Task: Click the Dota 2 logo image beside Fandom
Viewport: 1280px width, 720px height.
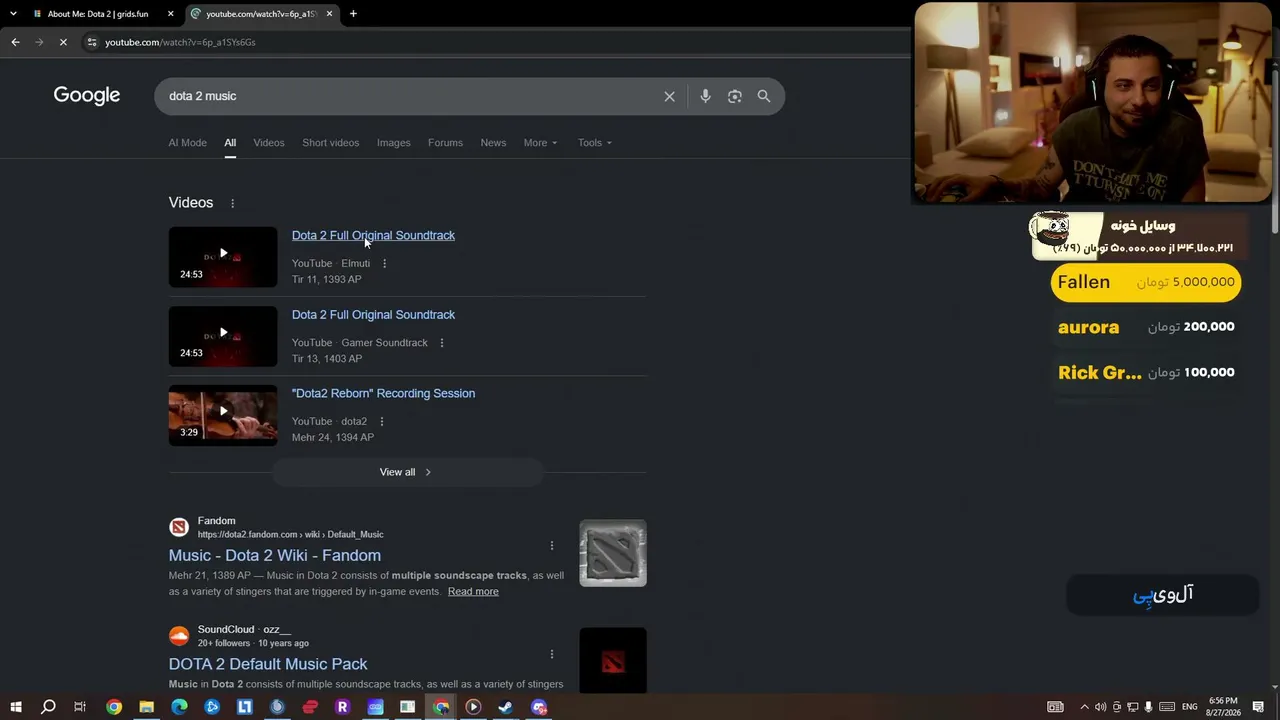Action: (613, 553)
